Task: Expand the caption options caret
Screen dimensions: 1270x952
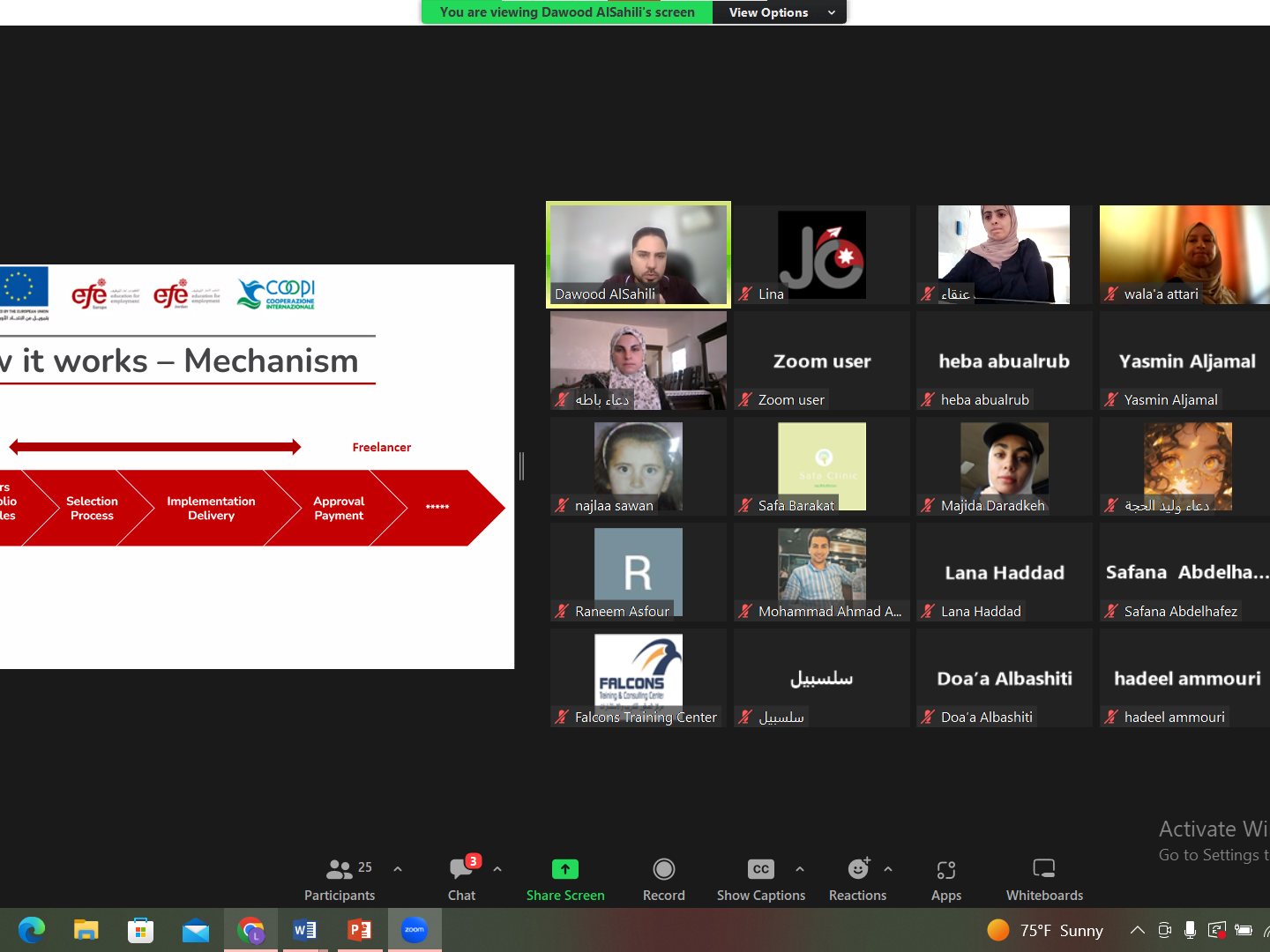Action: tap(800, 869)
